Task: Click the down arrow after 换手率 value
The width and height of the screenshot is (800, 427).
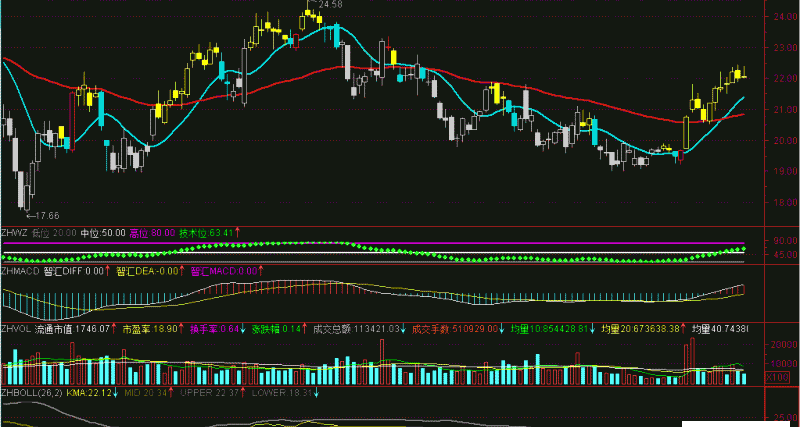Action: point(243,329)
